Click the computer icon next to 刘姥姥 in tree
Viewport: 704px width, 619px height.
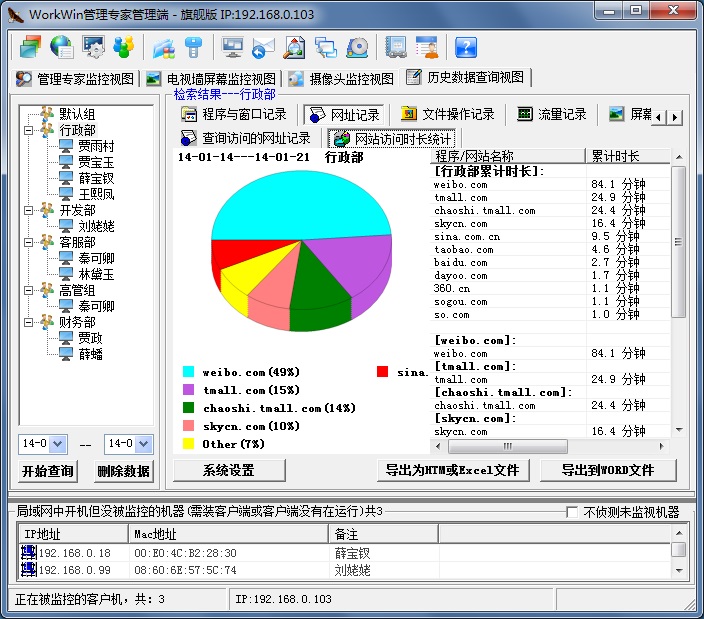[x=66, y=226]
